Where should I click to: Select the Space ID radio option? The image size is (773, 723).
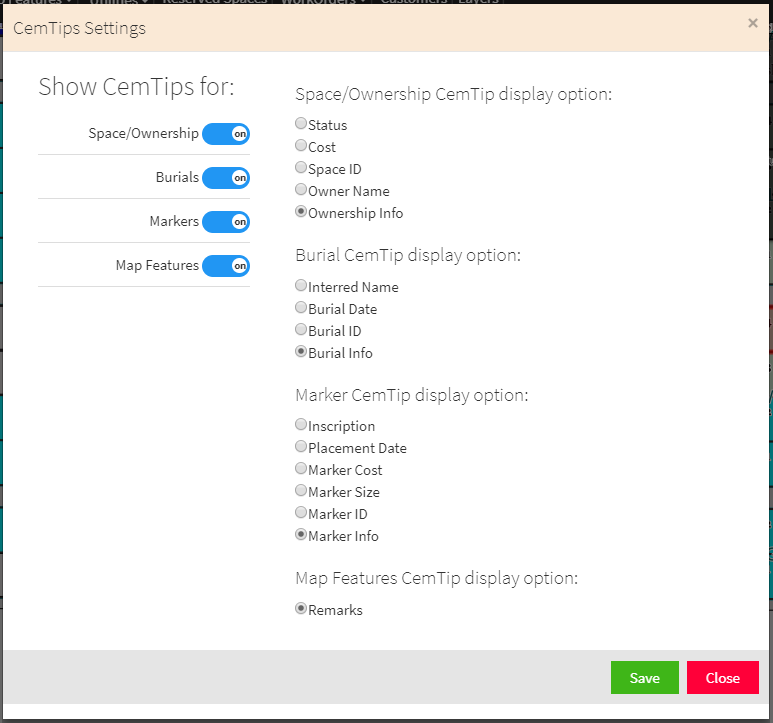coord(301,168)
